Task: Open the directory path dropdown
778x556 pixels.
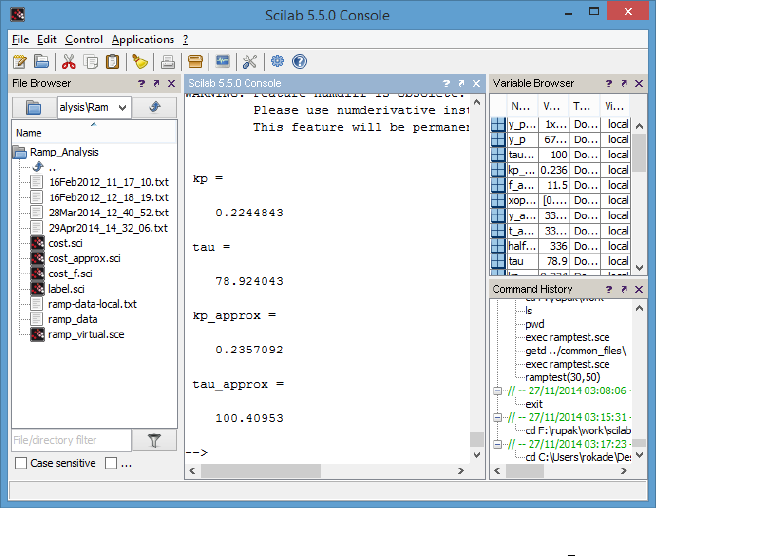Action: (123, 108)
